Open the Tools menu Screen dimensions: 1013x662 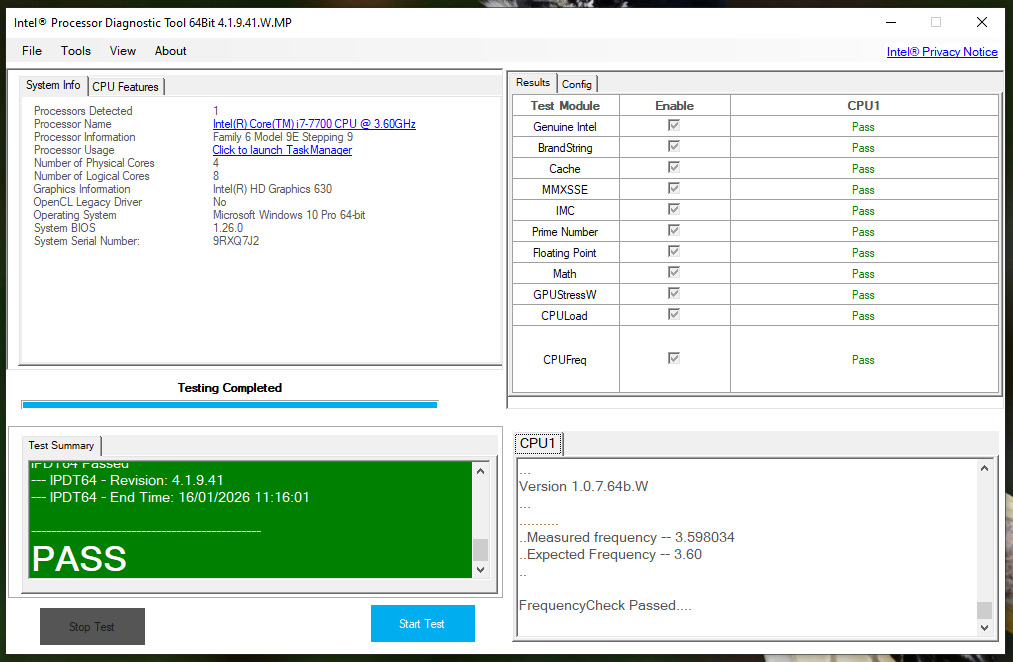click(76, 51)
